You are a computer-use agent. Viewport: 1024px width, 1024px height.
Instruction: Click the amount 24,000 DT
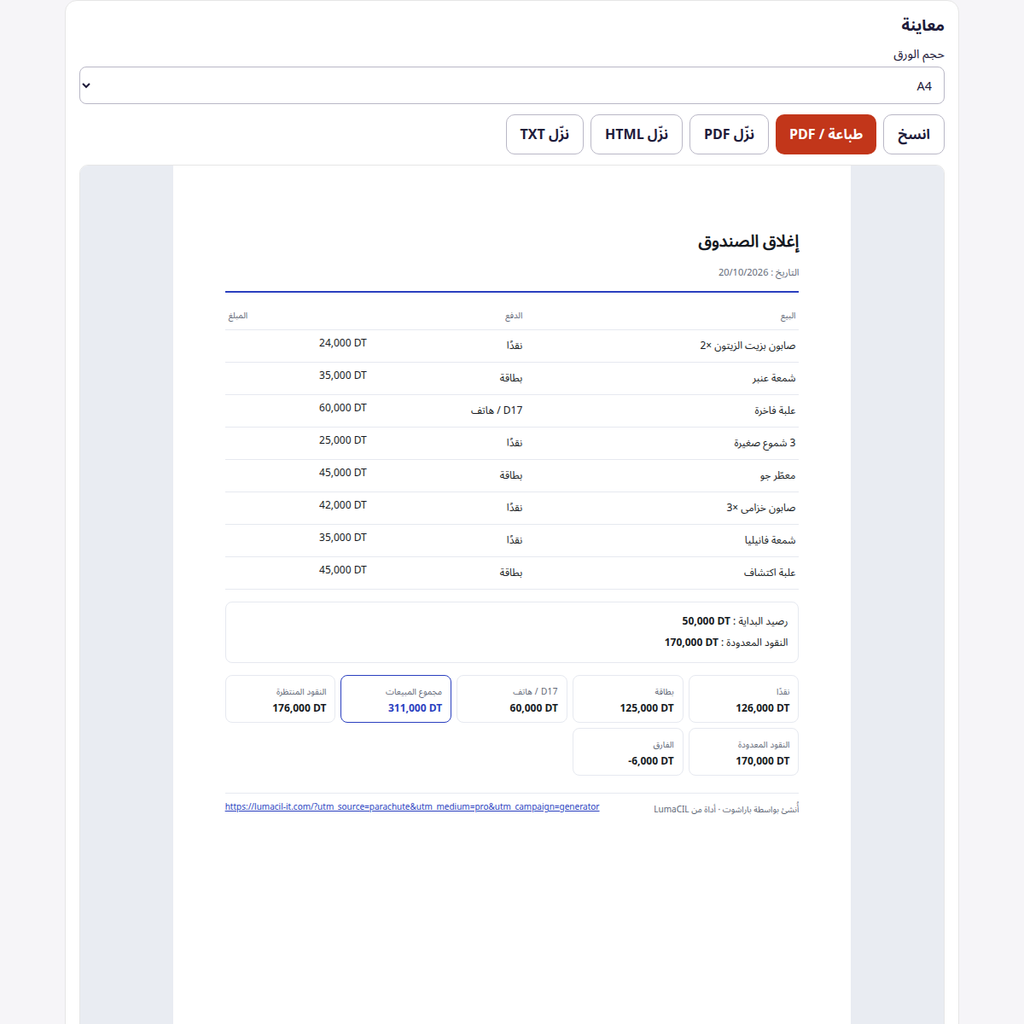[x=343, y=343]
